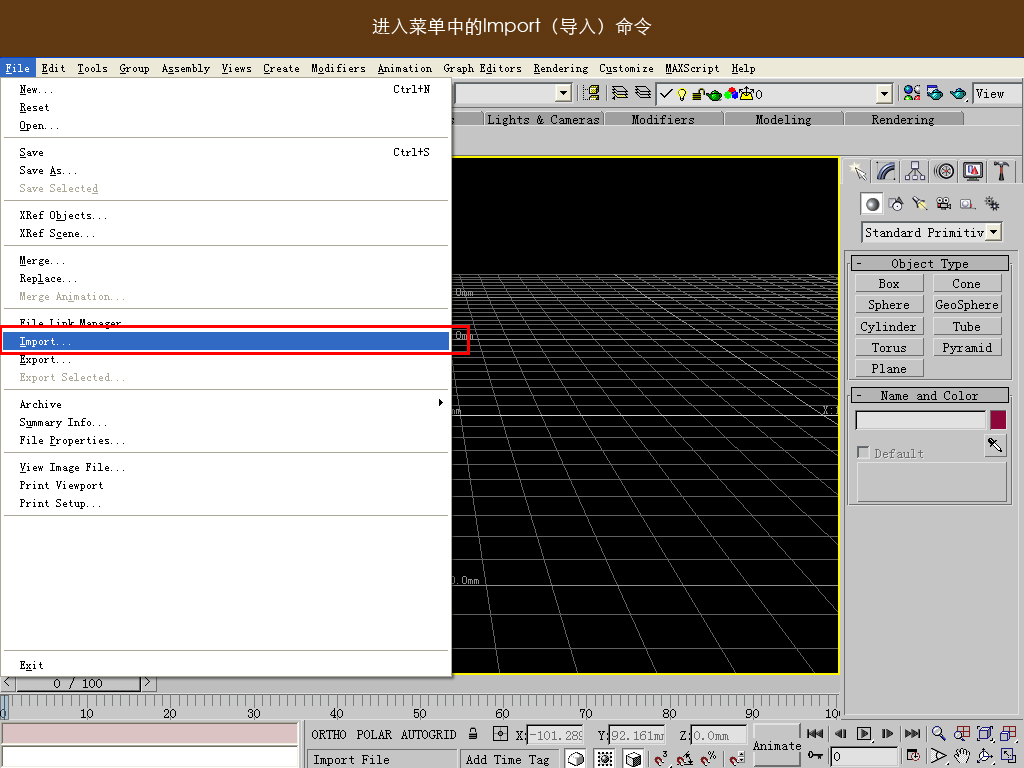Click the eyedropper icon beside Default
The image size is (1024, 768).
(995, 445)
